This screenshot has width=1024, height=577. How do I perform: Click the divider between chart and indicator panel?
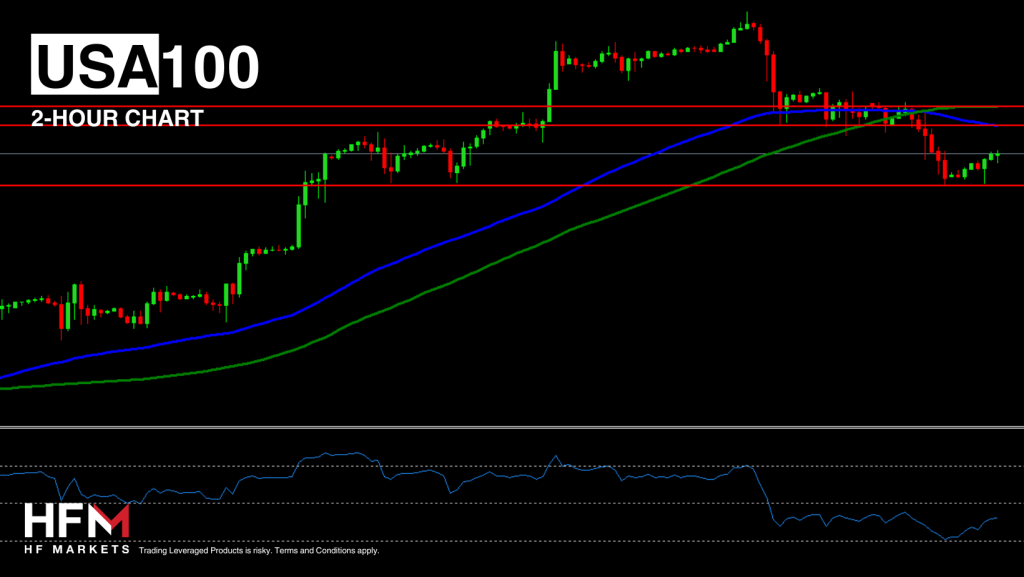click(x=512, y=427)
